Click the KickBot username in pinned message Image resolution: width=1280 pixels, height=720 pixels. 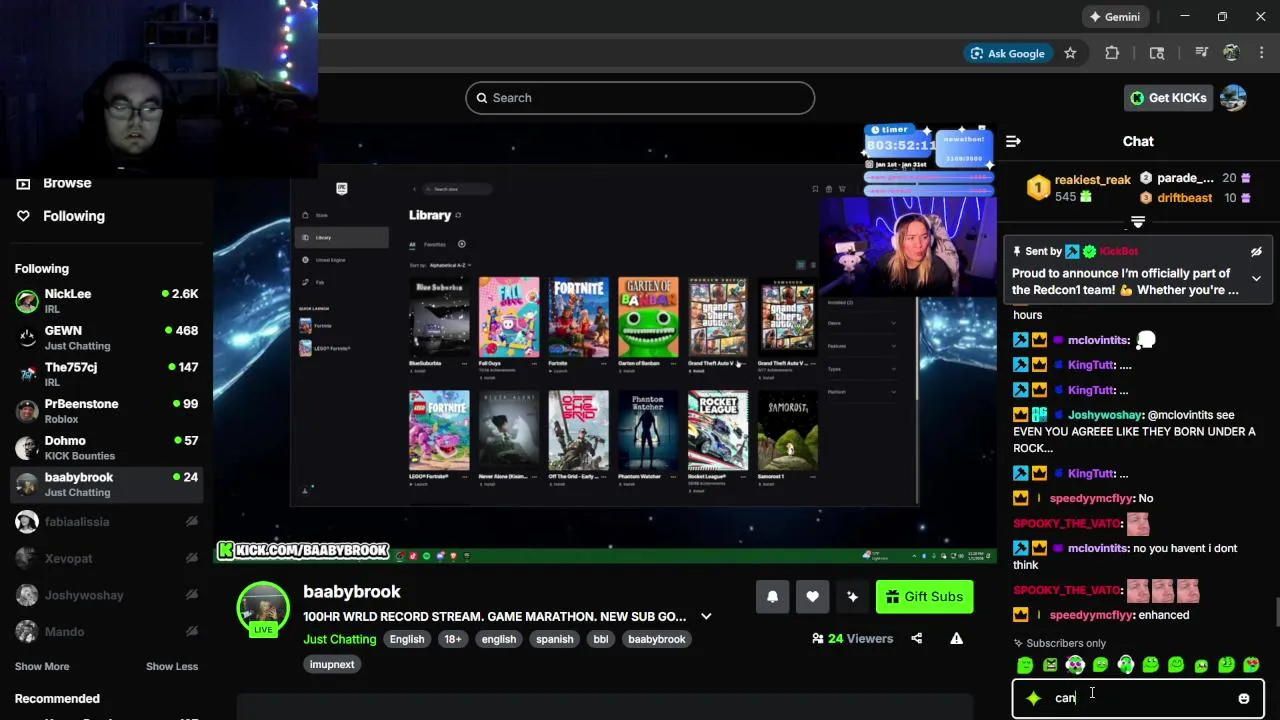(1118, 251)
